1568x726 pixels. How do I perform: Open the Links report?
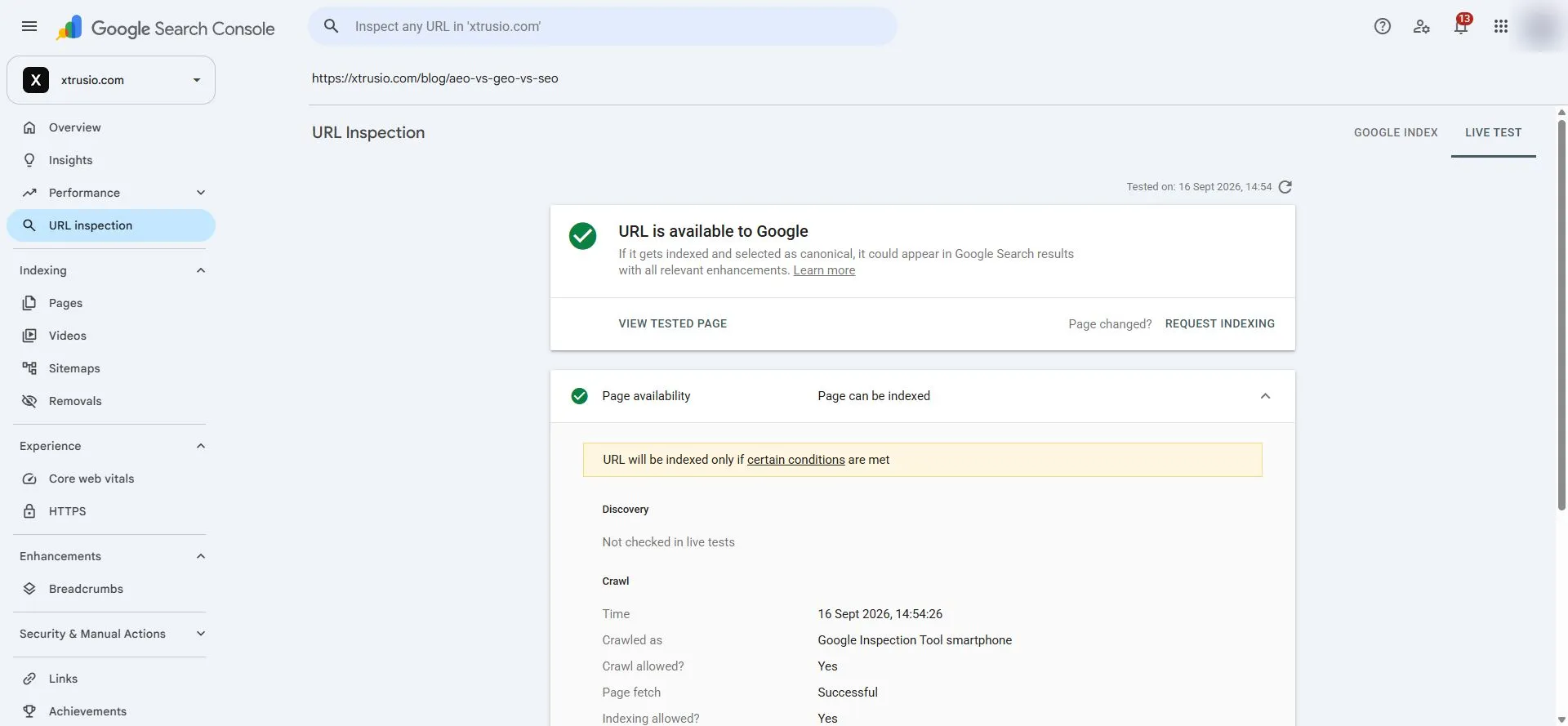(x=111, y=679)
